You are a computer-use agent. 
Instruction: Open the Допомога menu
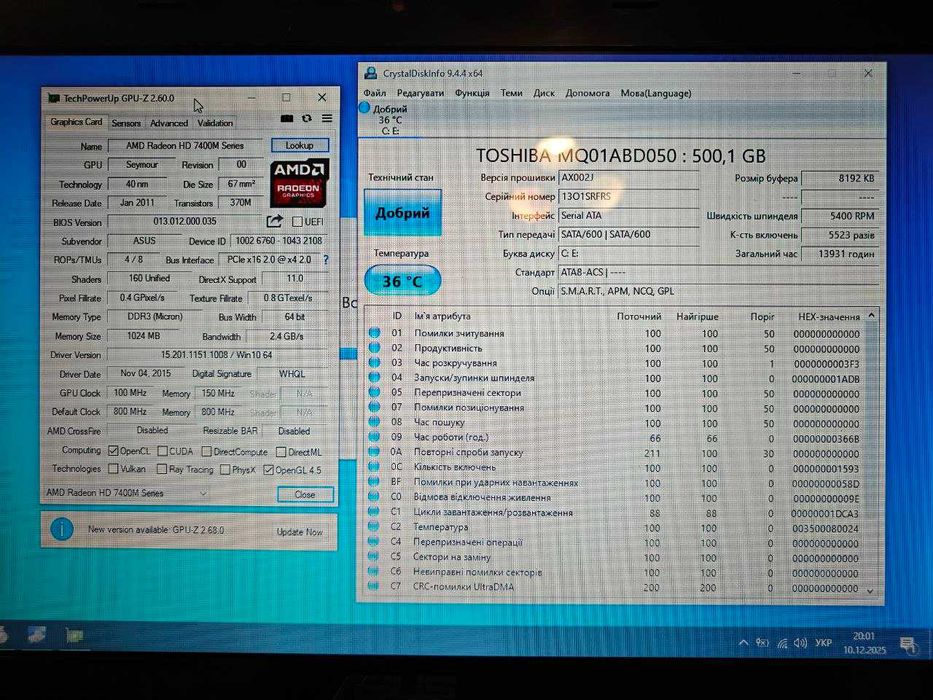[587, 93]
